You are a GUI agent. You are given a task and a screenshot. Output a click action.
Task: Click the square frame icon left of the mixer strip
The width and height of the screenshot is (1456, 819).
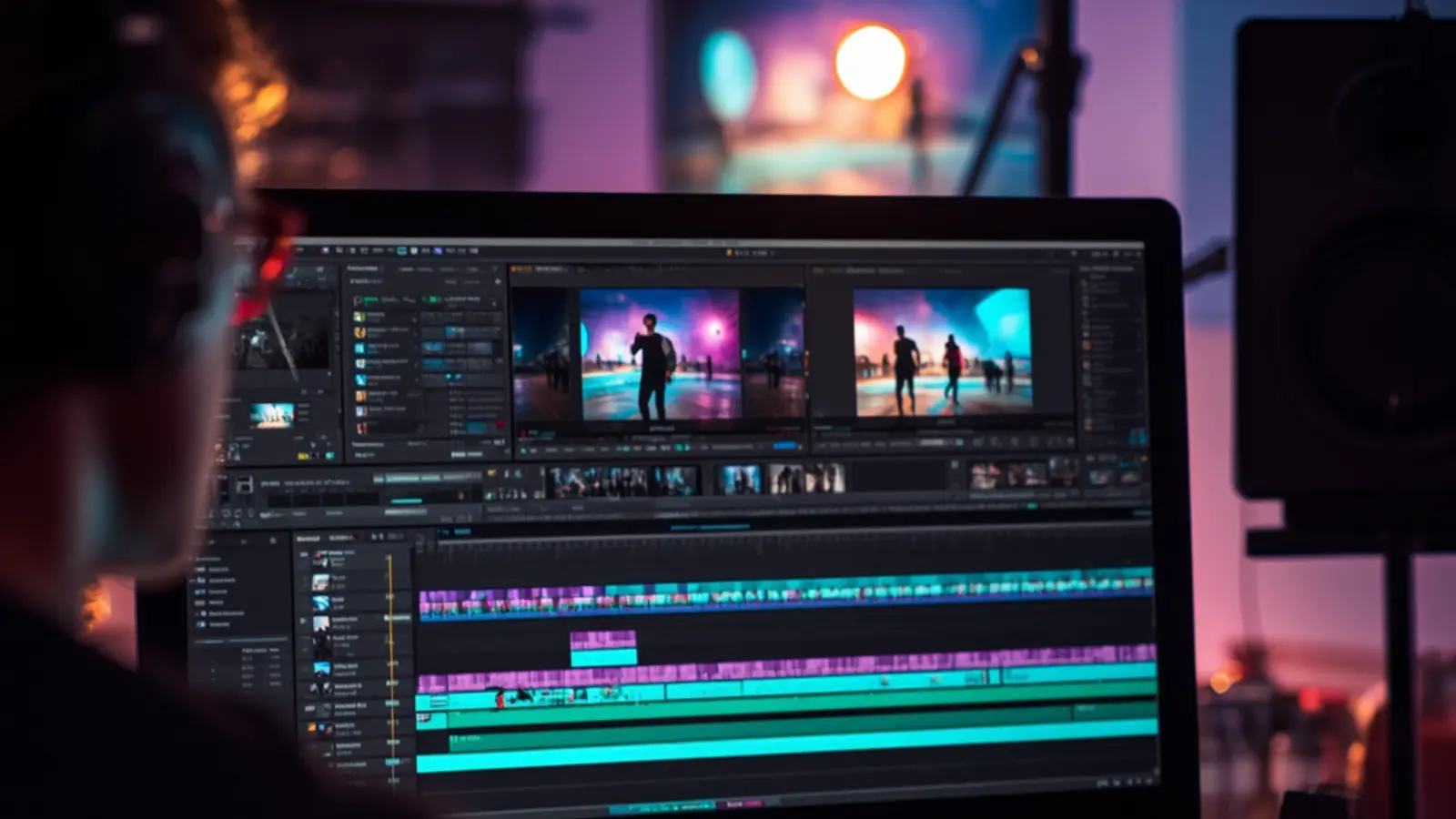pyautogui.click(x=244, y=486)
